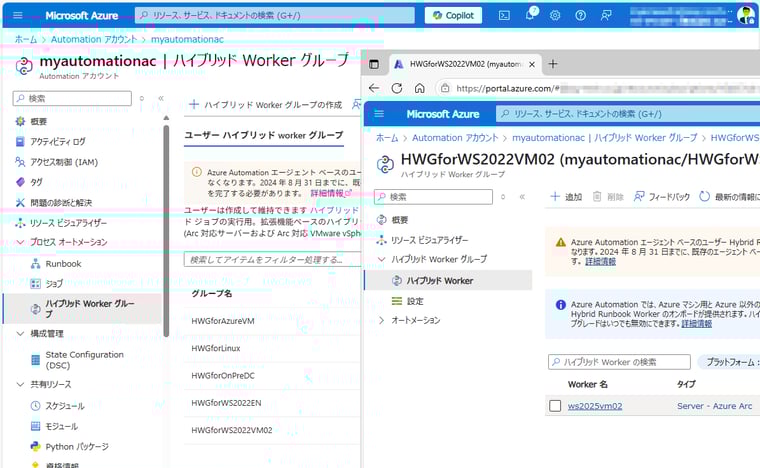Click the browser home icon
760x468 pixels.
420,88
